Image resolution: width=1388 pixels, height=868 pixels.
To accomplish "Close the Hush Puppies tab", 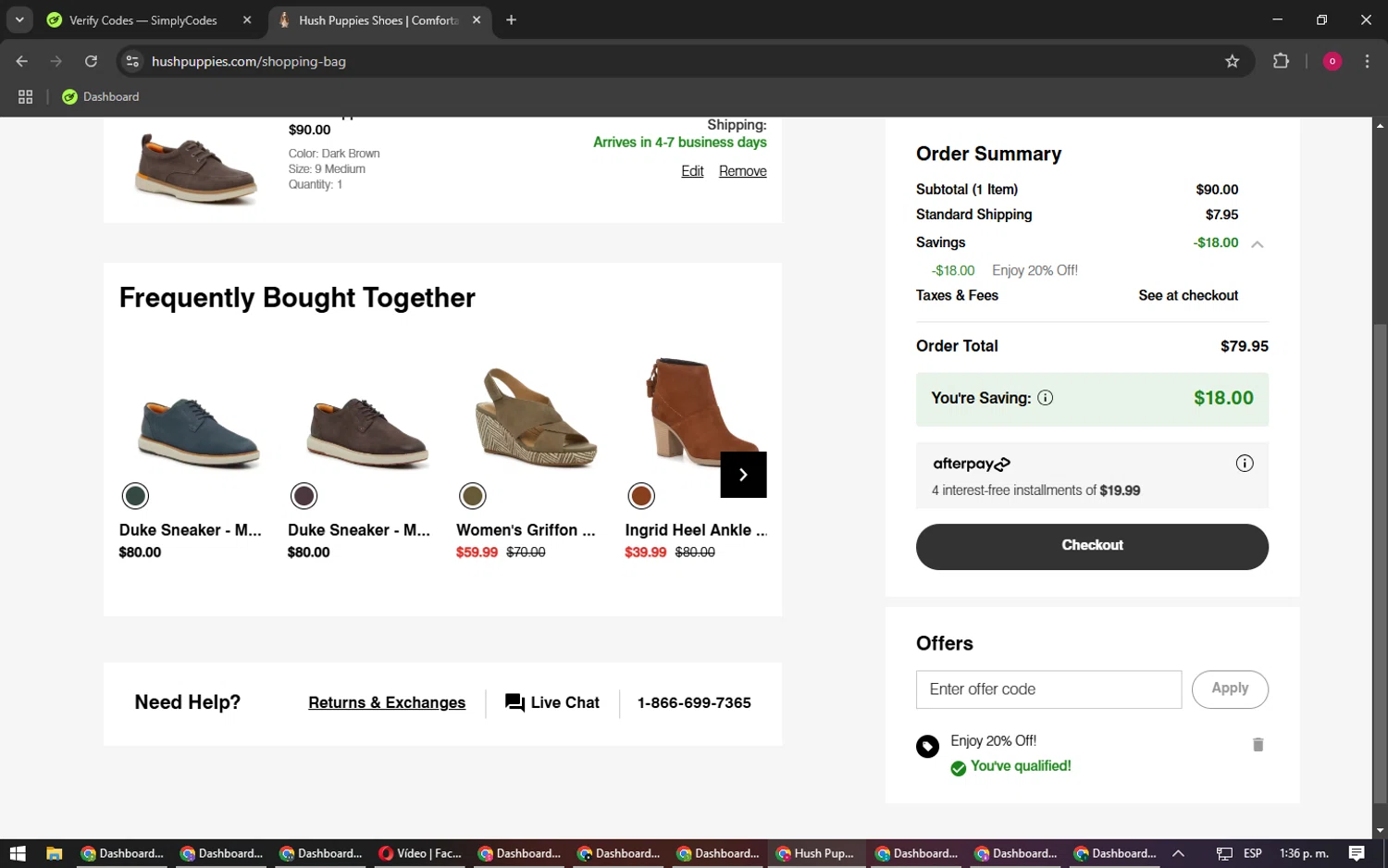I will coord(477,19).
